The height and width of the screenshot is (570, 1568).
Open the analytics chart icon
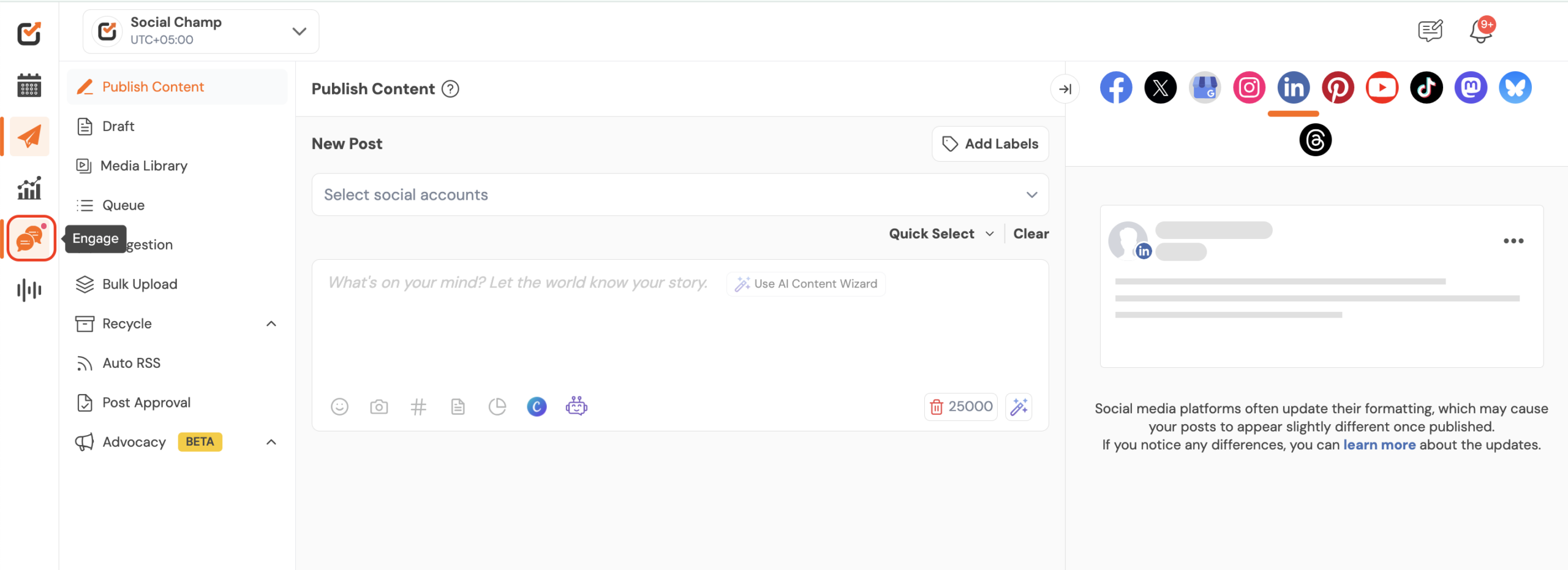click(29, 188)
